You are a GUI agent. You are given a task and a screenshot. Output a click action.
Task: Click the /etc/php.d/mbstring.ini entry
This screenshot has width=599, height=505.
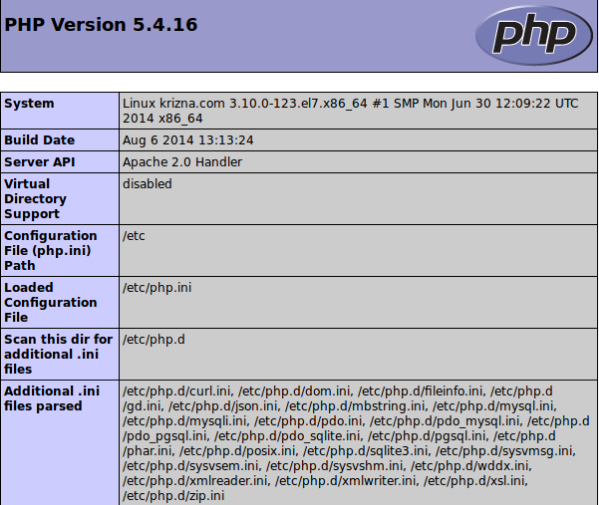point(355,406)
